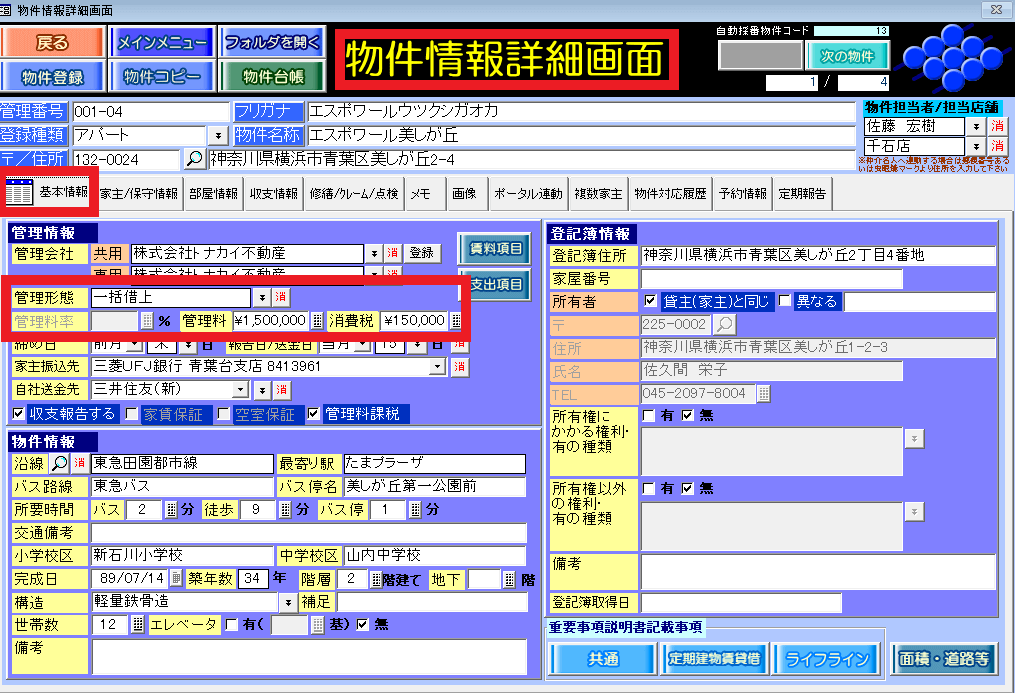This screenshot has height=693, width=1015.
Task: Click the 沿線 railway line search magnifier
Action: pyautogui.click(x=59, y=464)
